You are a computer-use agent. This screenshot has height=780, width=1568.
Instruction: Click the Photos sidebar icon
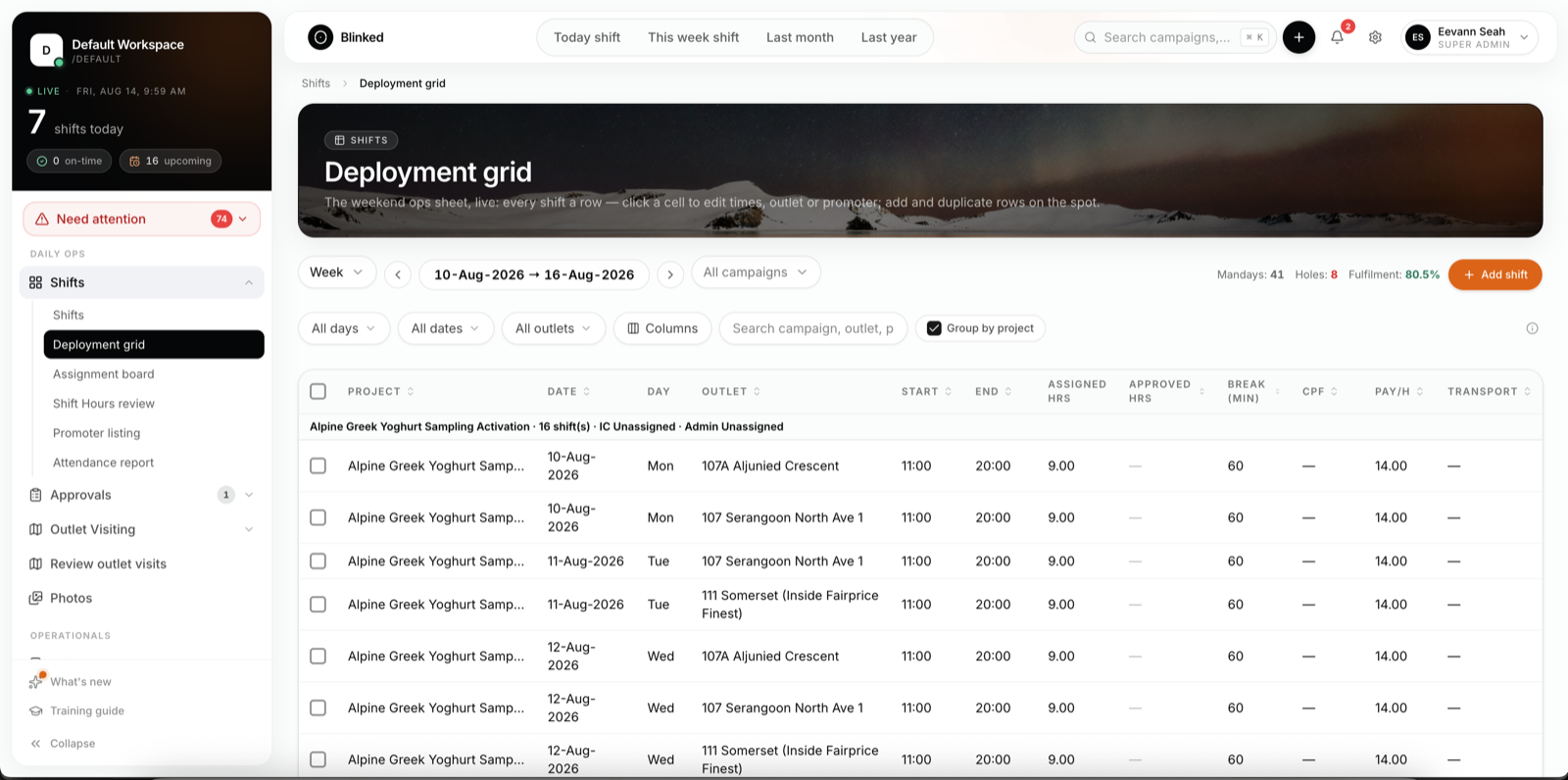pyautogui.click(x=35, y=598)
